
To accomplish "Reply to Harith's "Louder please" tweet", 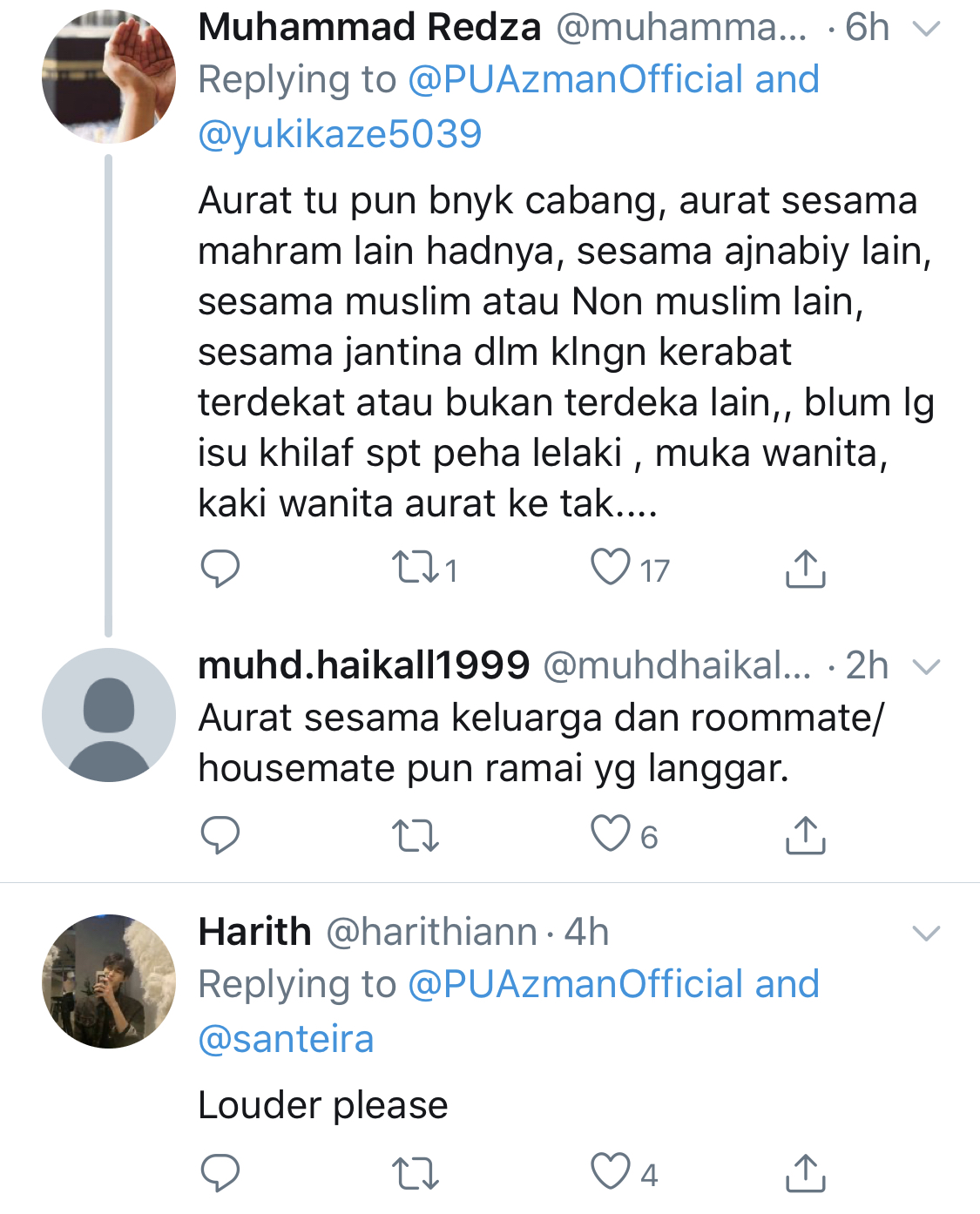I will pos(220,1173).
